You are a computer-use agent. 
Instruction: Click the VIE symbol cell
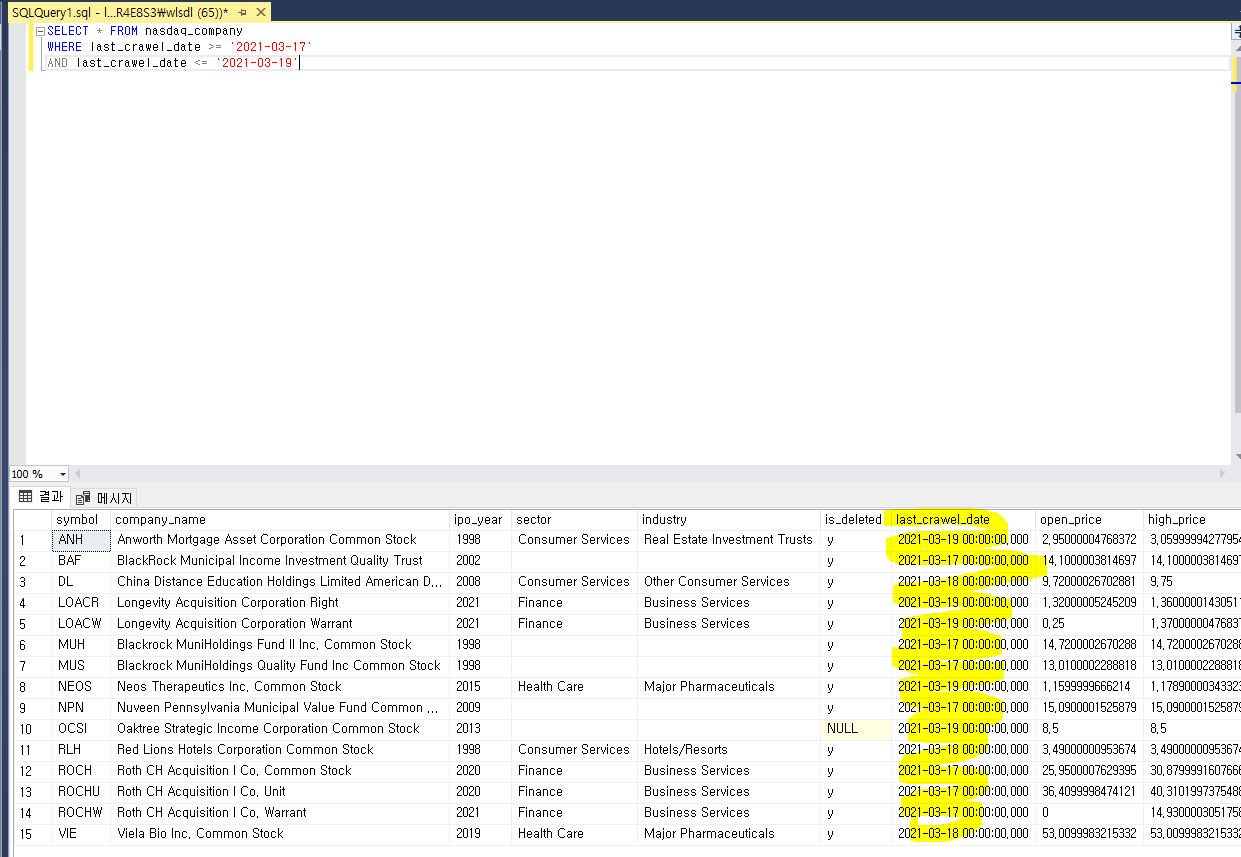pos(81,834)
